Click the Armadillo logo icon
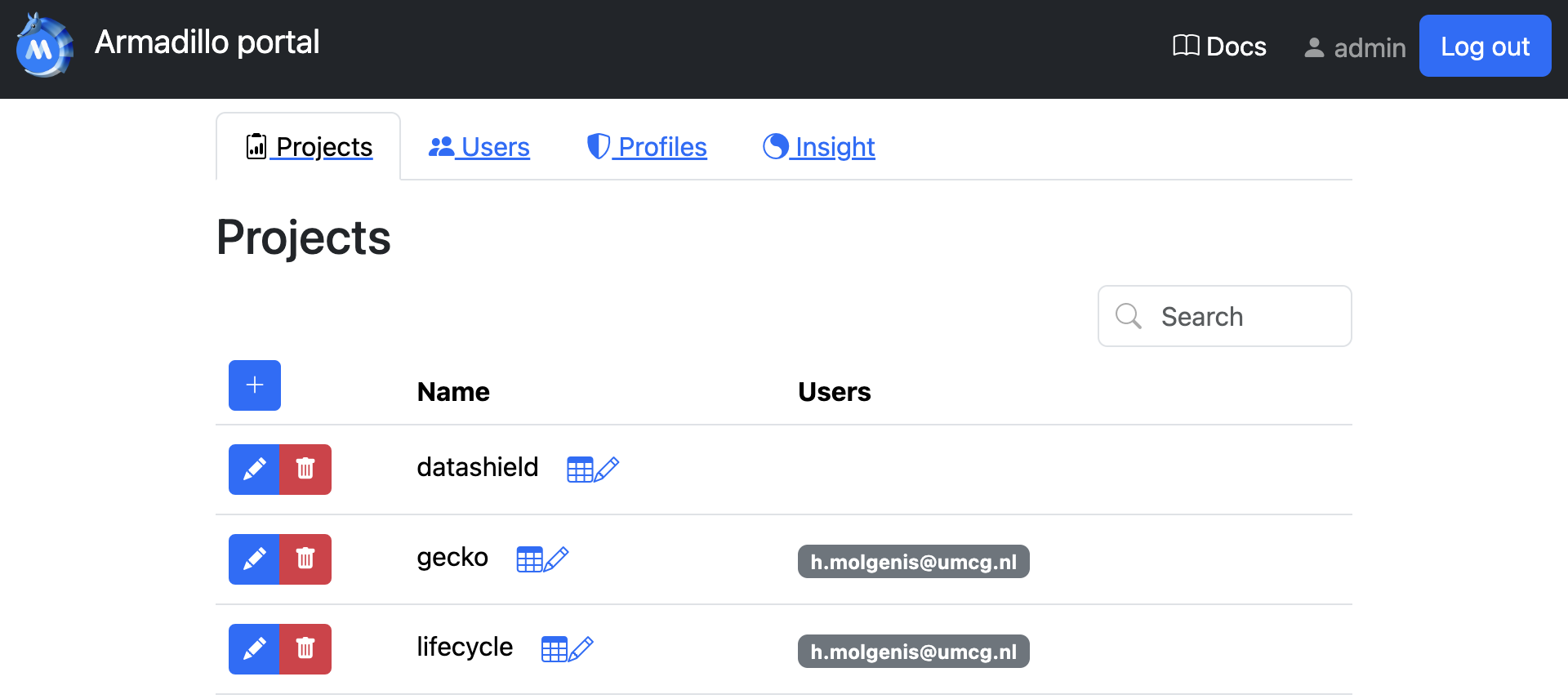The image size is (1568, 699). 45,46
